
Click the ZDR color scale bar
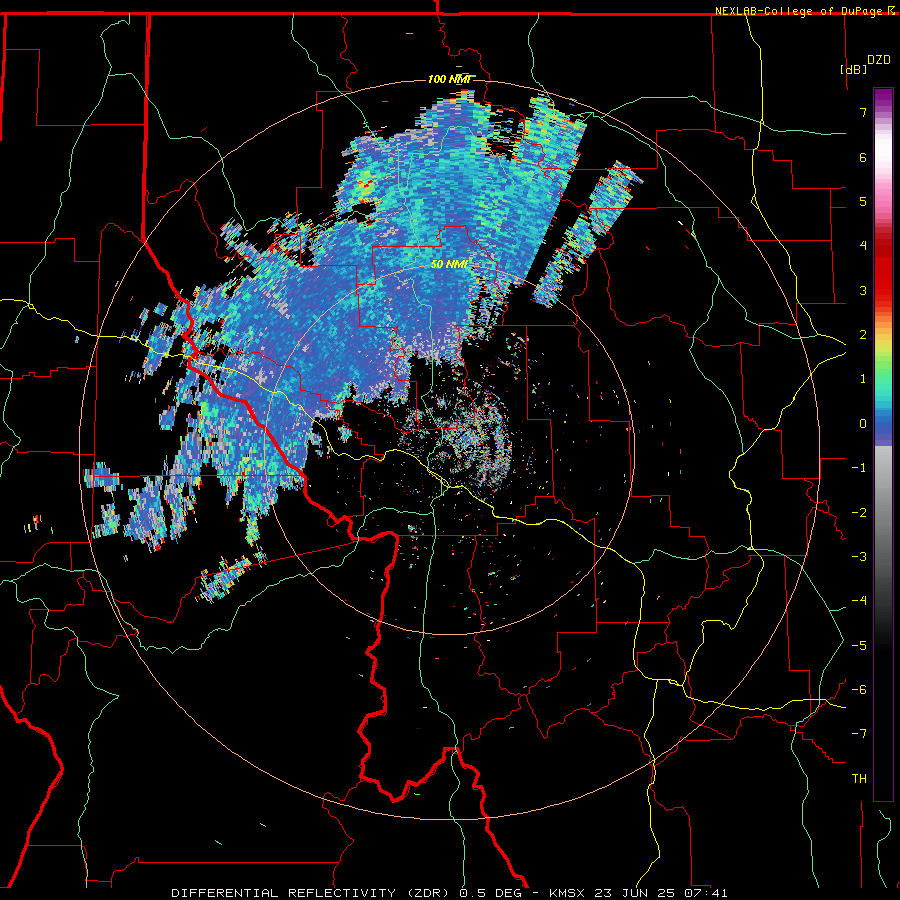click(883, 444)
